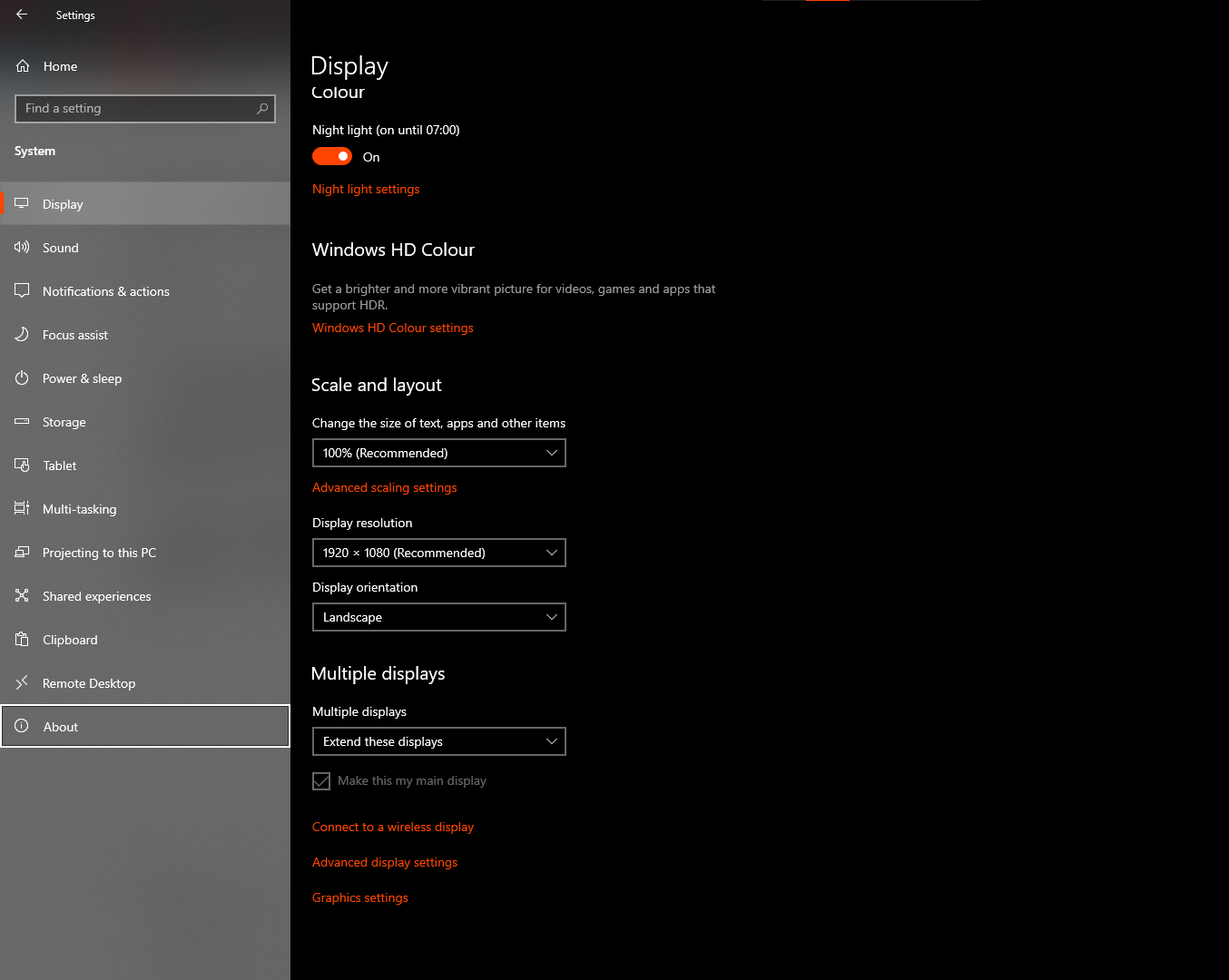
Task: Click the Home label in sidebar
Action: (x=60, y=66)
